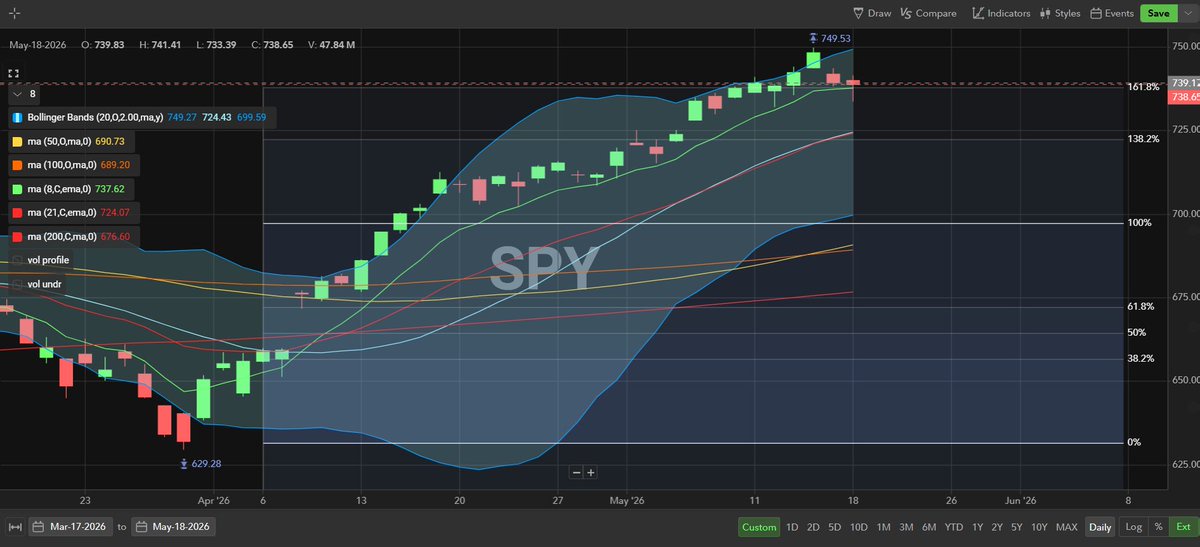1200x547 pixels.
Task: Select the ma (100,O,ma,0) legend label
Action: click(62, 165)
